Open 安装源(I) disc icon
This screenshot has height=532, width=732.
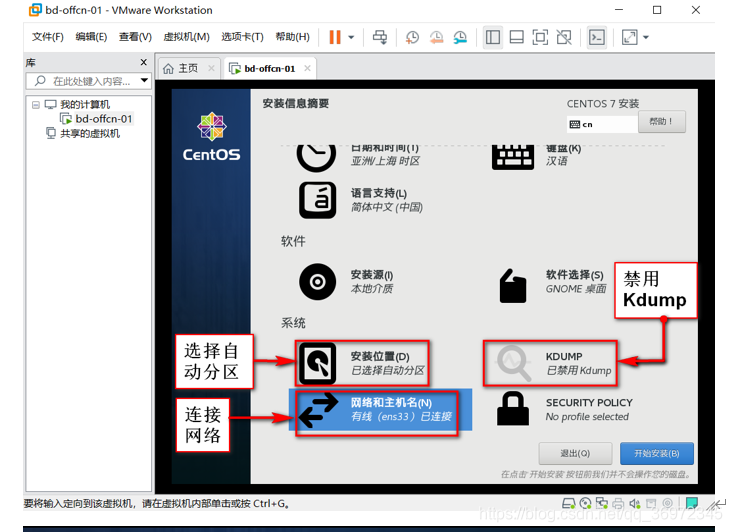click(x=317, y=282)
